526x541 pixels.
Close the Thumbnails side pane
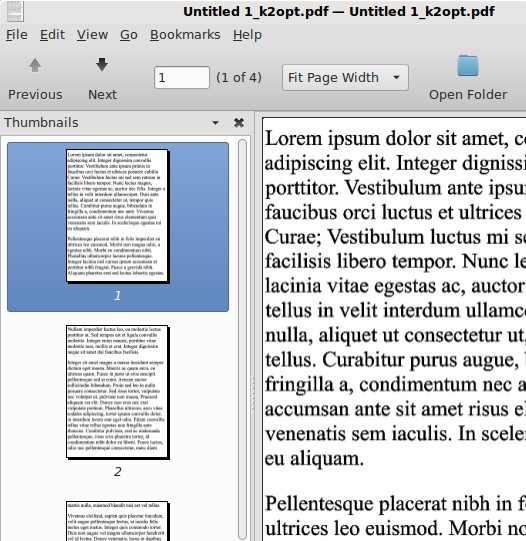[239, 122]
